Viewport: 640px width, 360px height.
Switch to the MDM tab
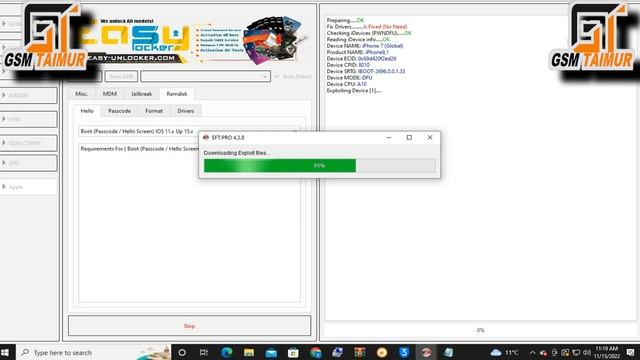(109, 94)
